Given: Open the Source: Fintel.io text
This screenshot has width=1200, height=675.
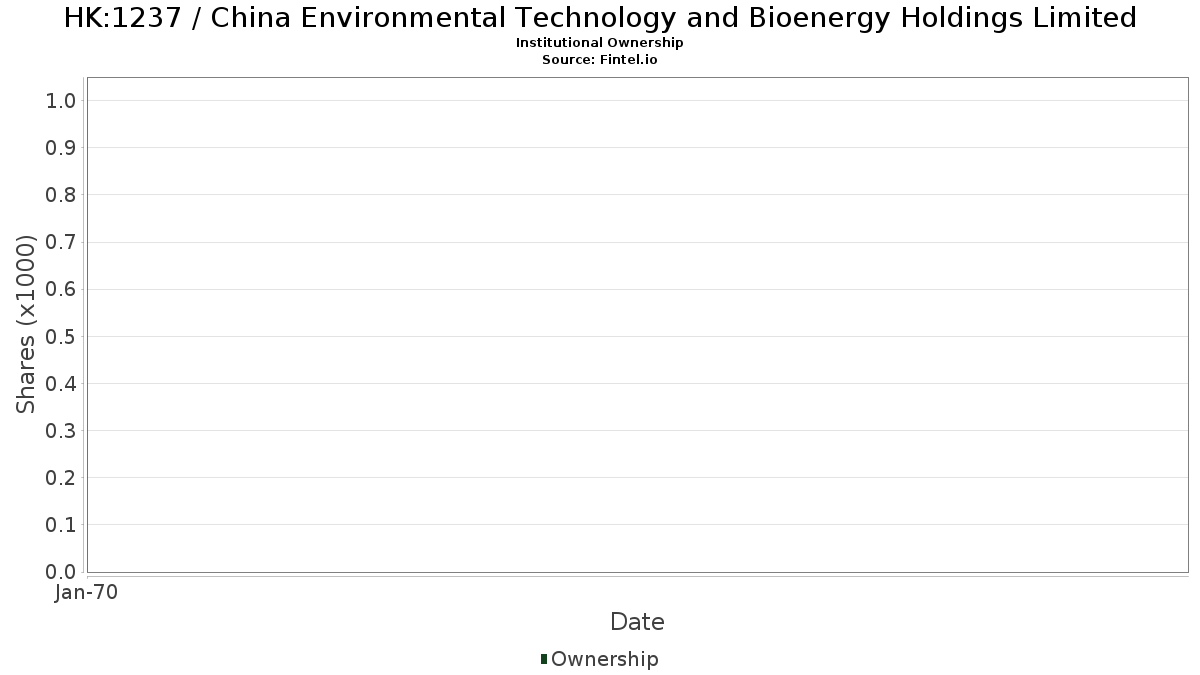Looking at the screenshot, I should 600,60.
